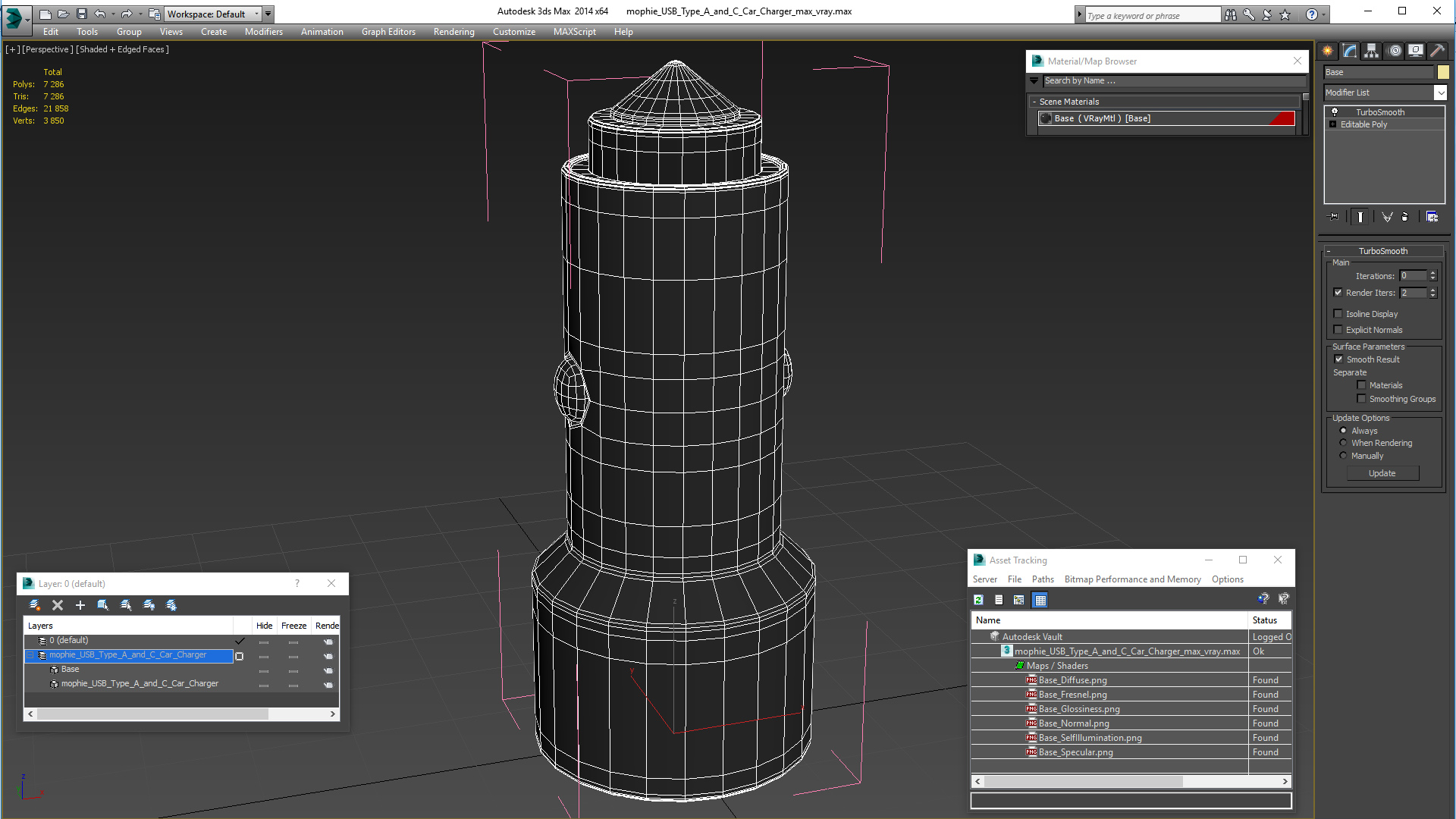This screenshot has height=819, width=1456.
Task: Click Select Highlighted Objects and Layers icon
Action: tap(103, 605)
